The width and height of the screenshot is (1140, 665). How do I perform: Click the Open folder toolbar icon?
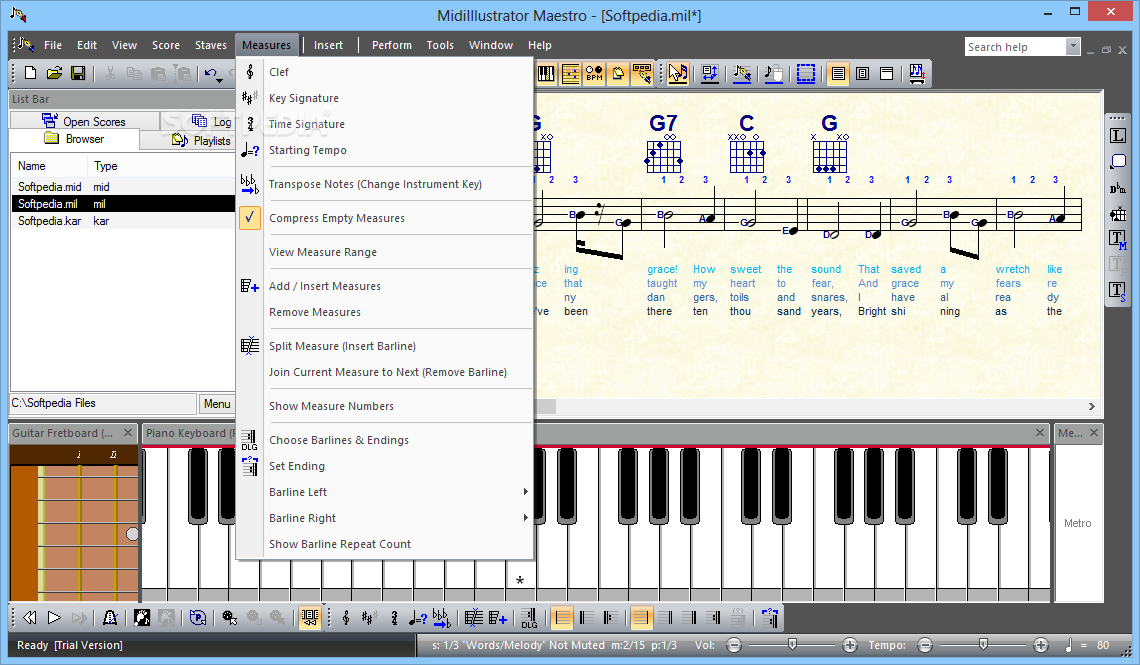point(55,73)
